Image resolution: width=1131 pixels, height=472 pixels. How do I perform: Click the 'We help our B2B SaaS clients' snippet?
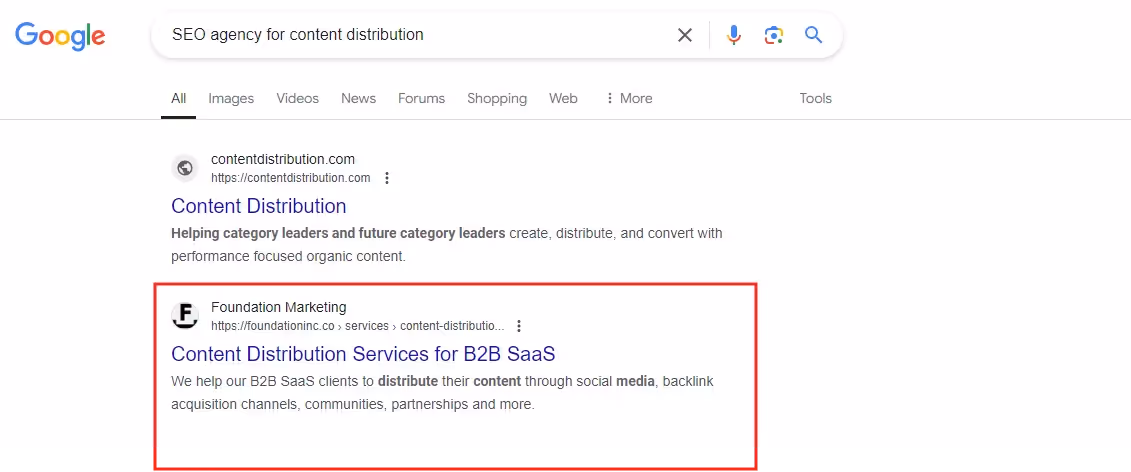pyautogui.click(x=442, y=393)
